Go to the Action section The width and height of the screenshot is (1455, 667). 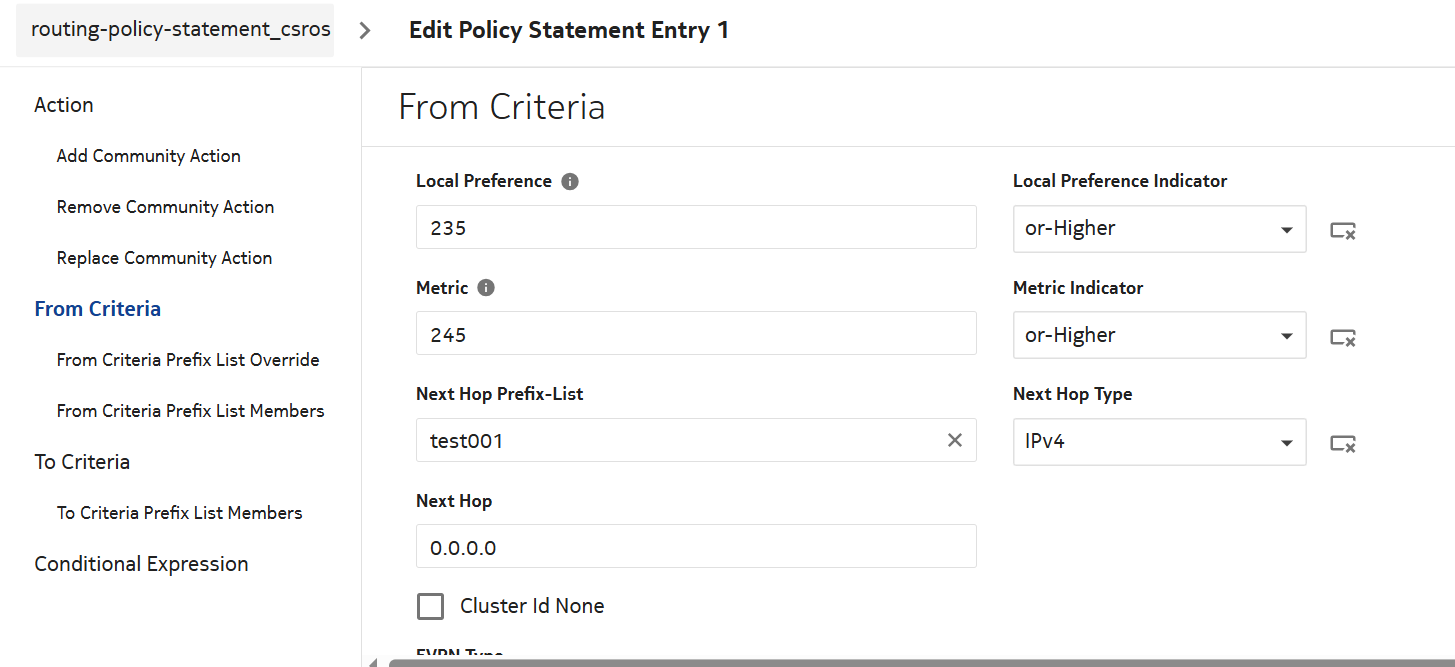click(x=64, y=105)
